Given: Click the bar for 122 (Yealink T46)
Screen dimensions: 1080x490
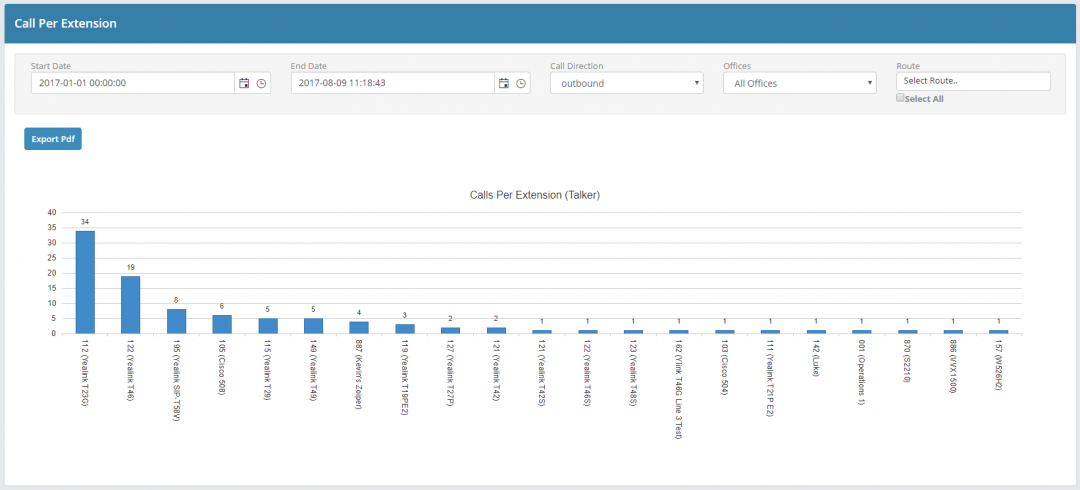Looking at the screenshot, I should (x=131, y=305).
